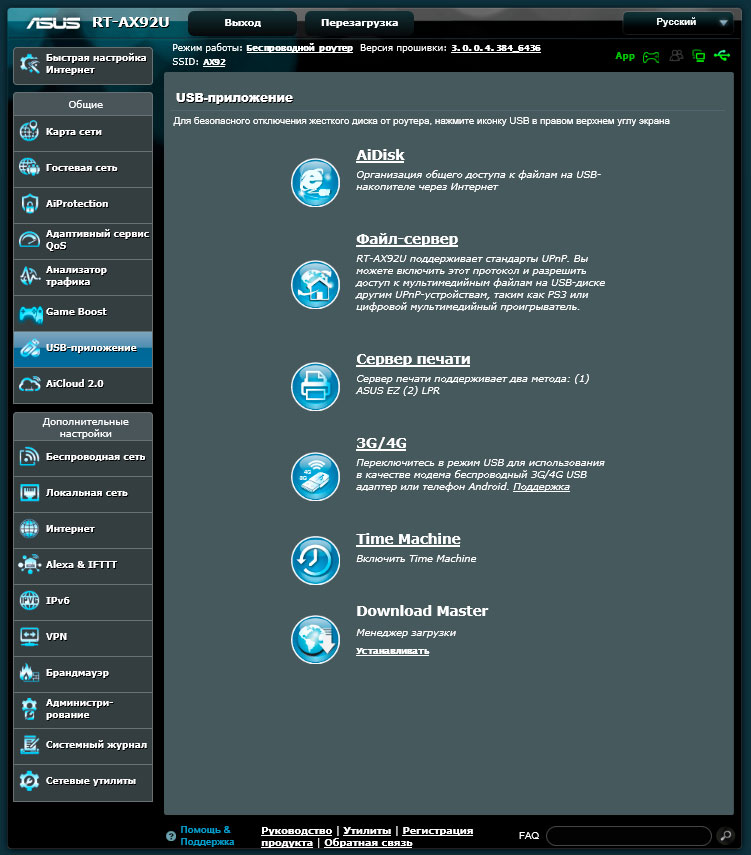Click the Утилиты footer link
The height and width of the screenshot is (855, 751).
(367, 830)
